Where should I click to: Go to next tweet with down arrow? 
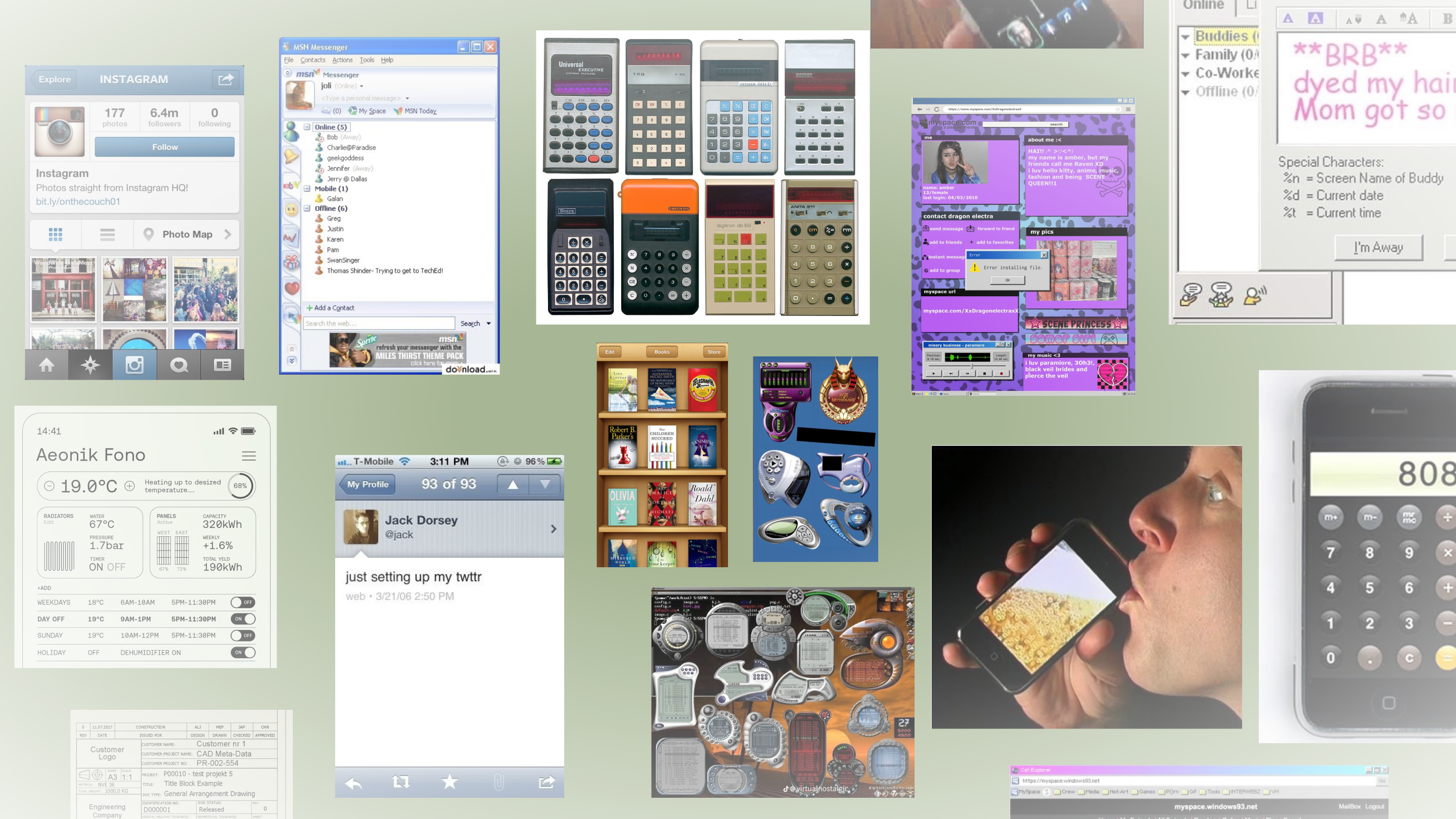pos(544,484)
